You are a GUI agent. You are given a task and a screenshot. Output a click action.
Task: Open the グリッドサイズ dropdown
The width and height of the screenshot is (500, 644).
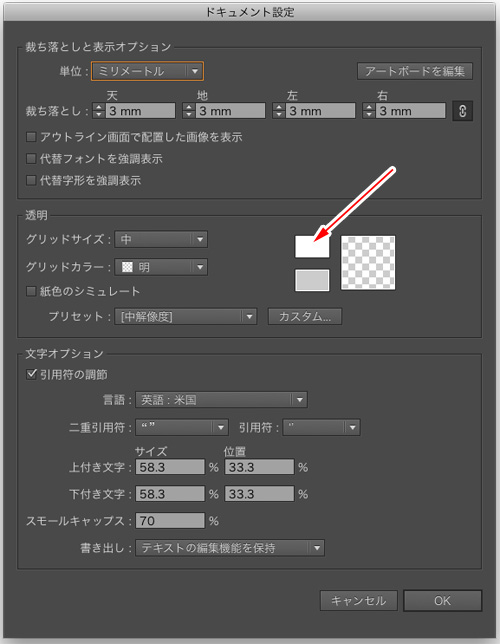(x=161, y=239)
